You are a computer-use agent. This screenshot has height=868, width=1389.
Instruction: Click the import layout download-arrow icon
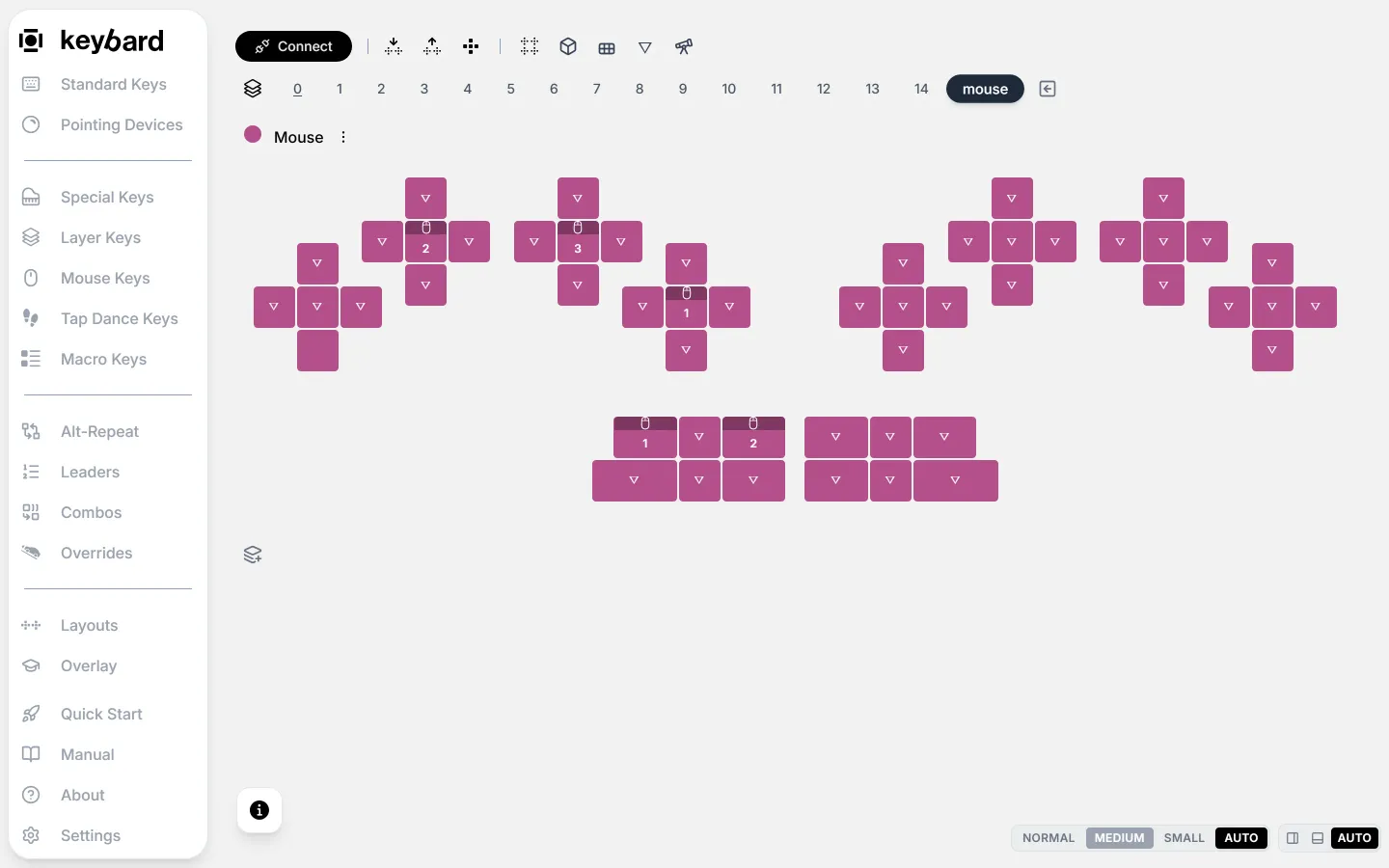[394, 46]
